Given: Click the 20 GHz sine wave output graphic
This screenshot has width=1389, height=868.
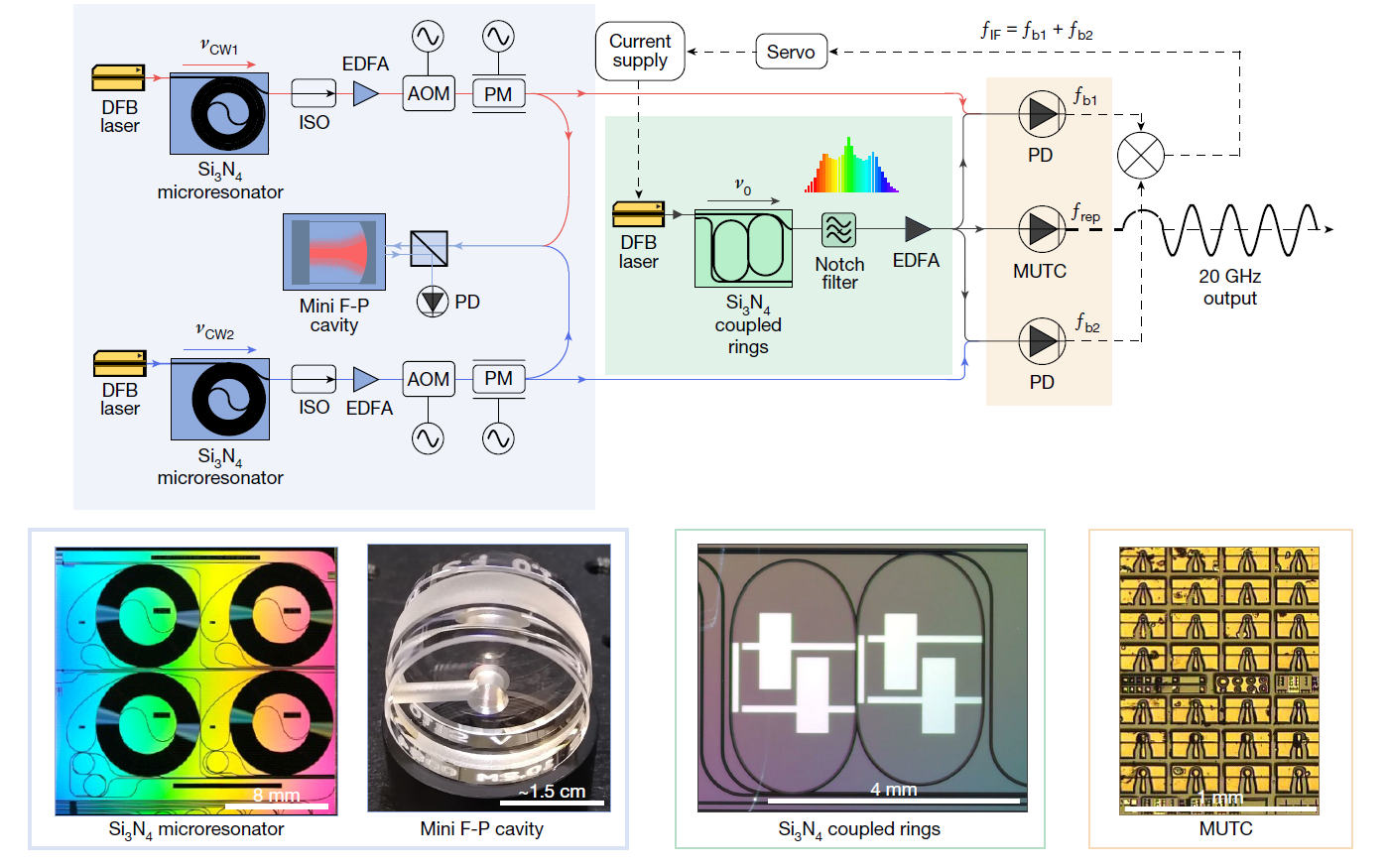Looking at the screenshot, I should (x=1240, y=229).
